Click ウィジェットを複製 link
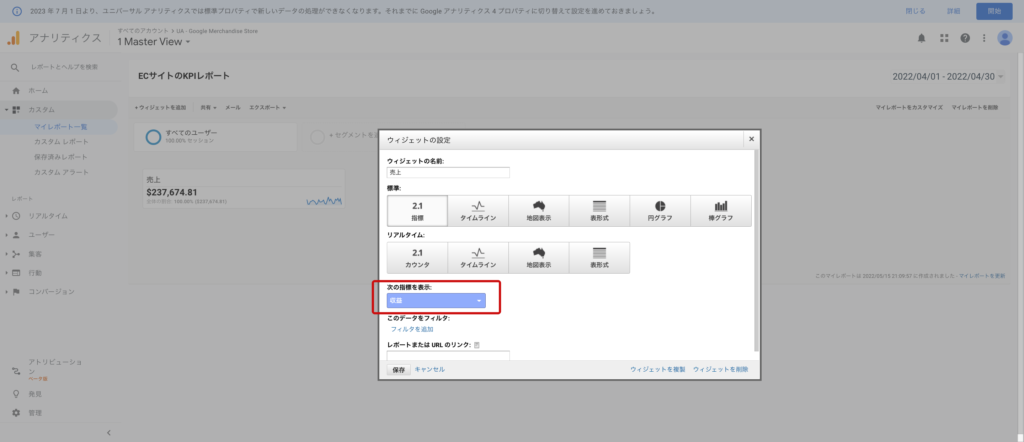 click(658, 370)
